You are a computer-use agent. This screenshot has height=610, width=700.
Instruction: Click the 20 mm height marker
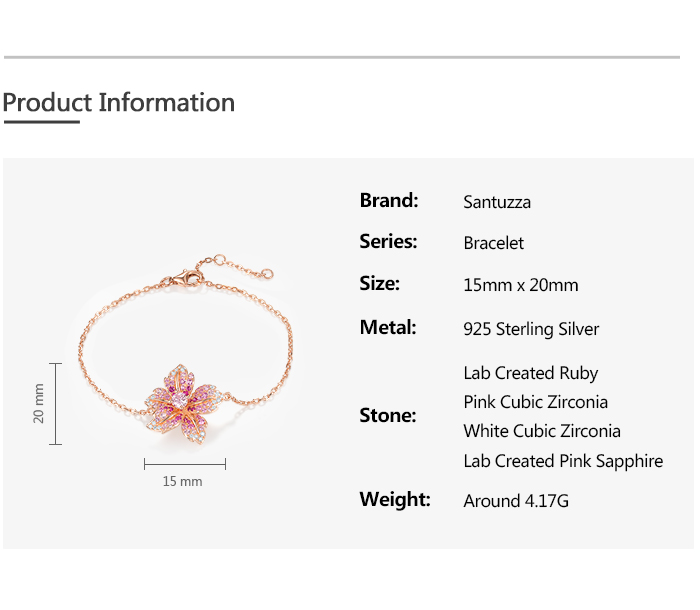click(x=40, y=403)
